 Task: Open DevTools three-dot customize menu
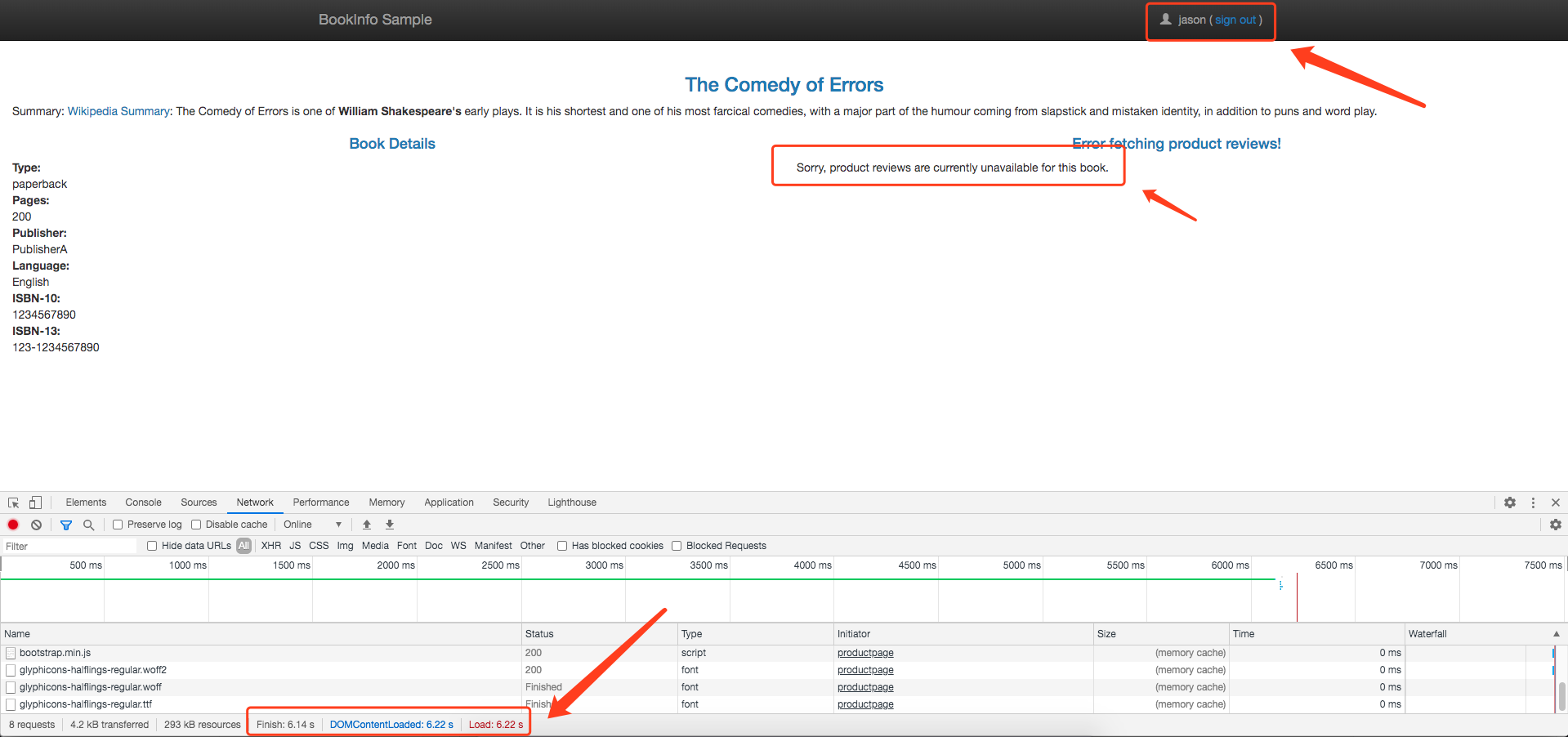pyautogui.click(x=1533, y=502)
